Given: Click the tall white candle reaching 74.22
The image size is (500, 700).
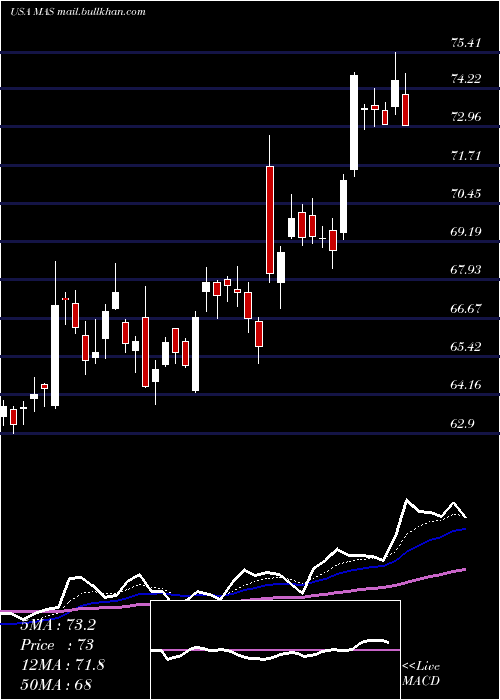Looking at the screenshot, I should [354, 122].
